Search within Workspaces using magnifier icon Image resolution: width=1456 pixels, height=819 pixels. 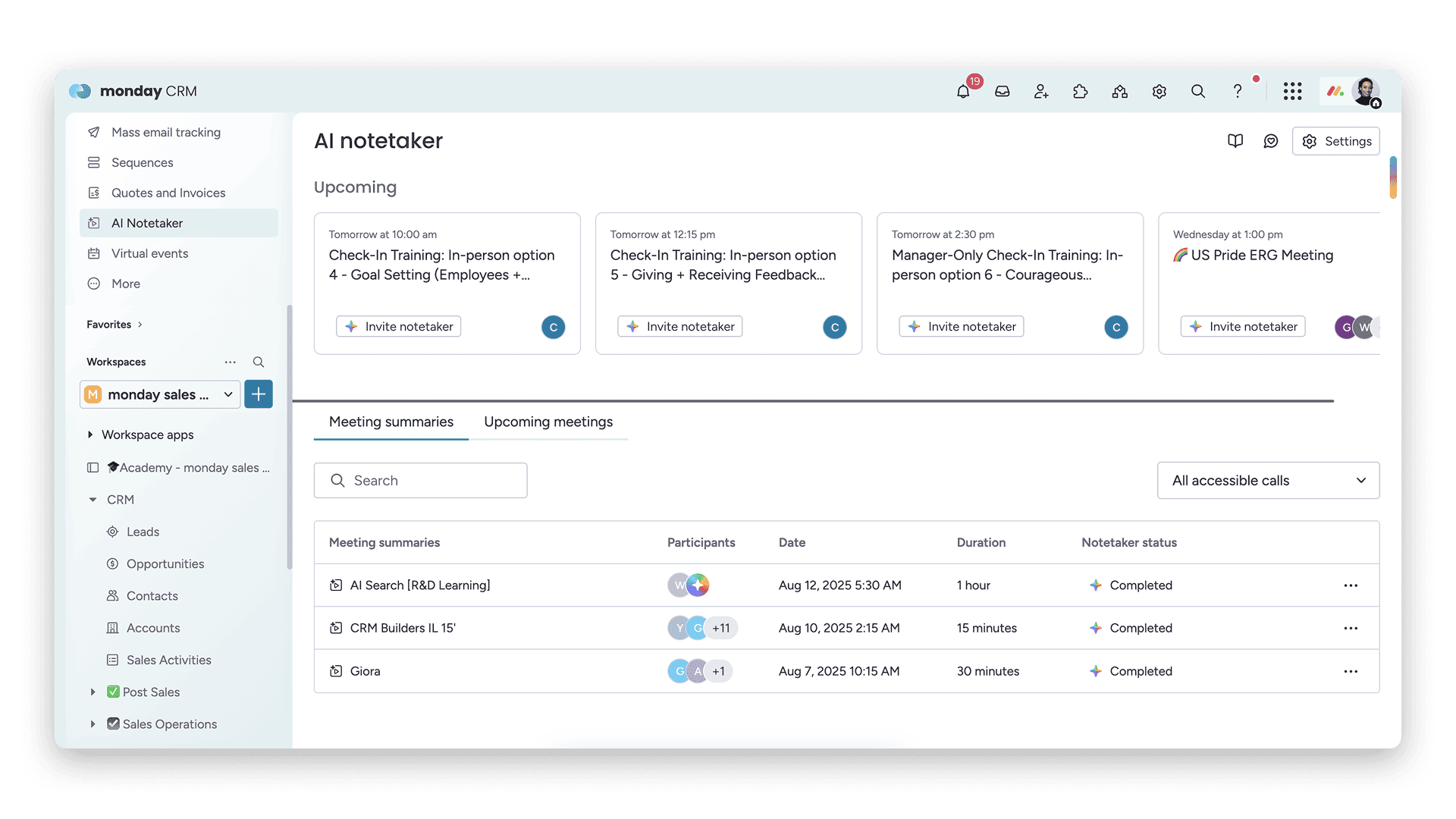coord(259,362)
